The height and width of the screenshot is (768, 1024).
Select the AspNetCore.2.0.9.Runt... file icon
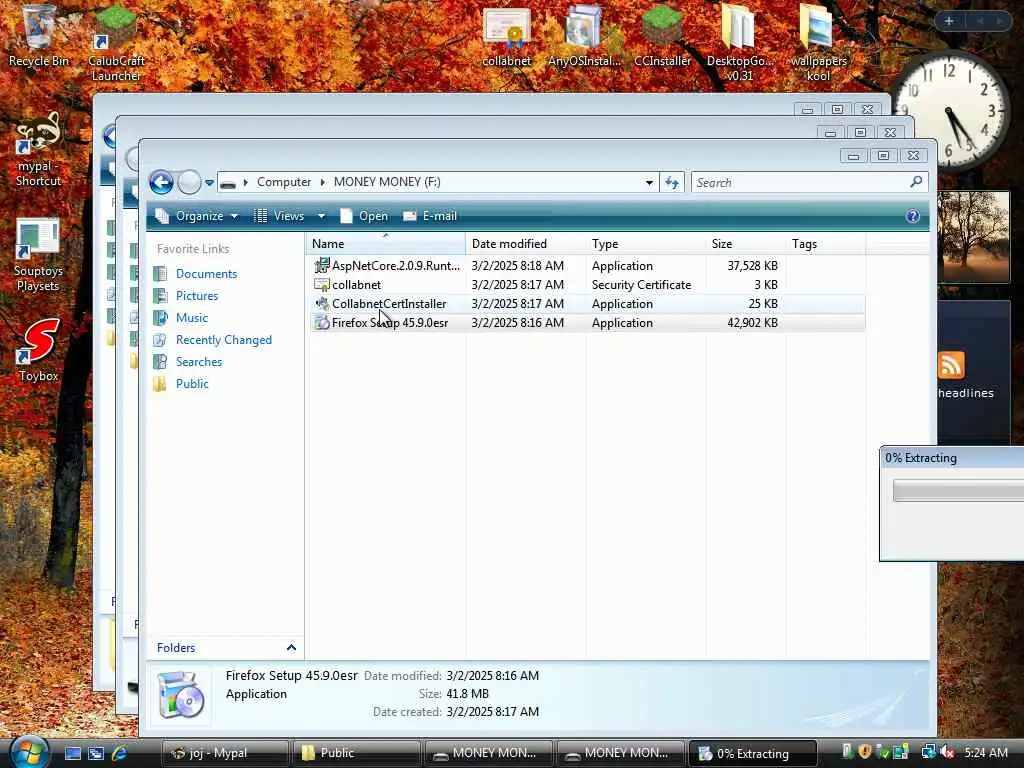click(321, 265)
